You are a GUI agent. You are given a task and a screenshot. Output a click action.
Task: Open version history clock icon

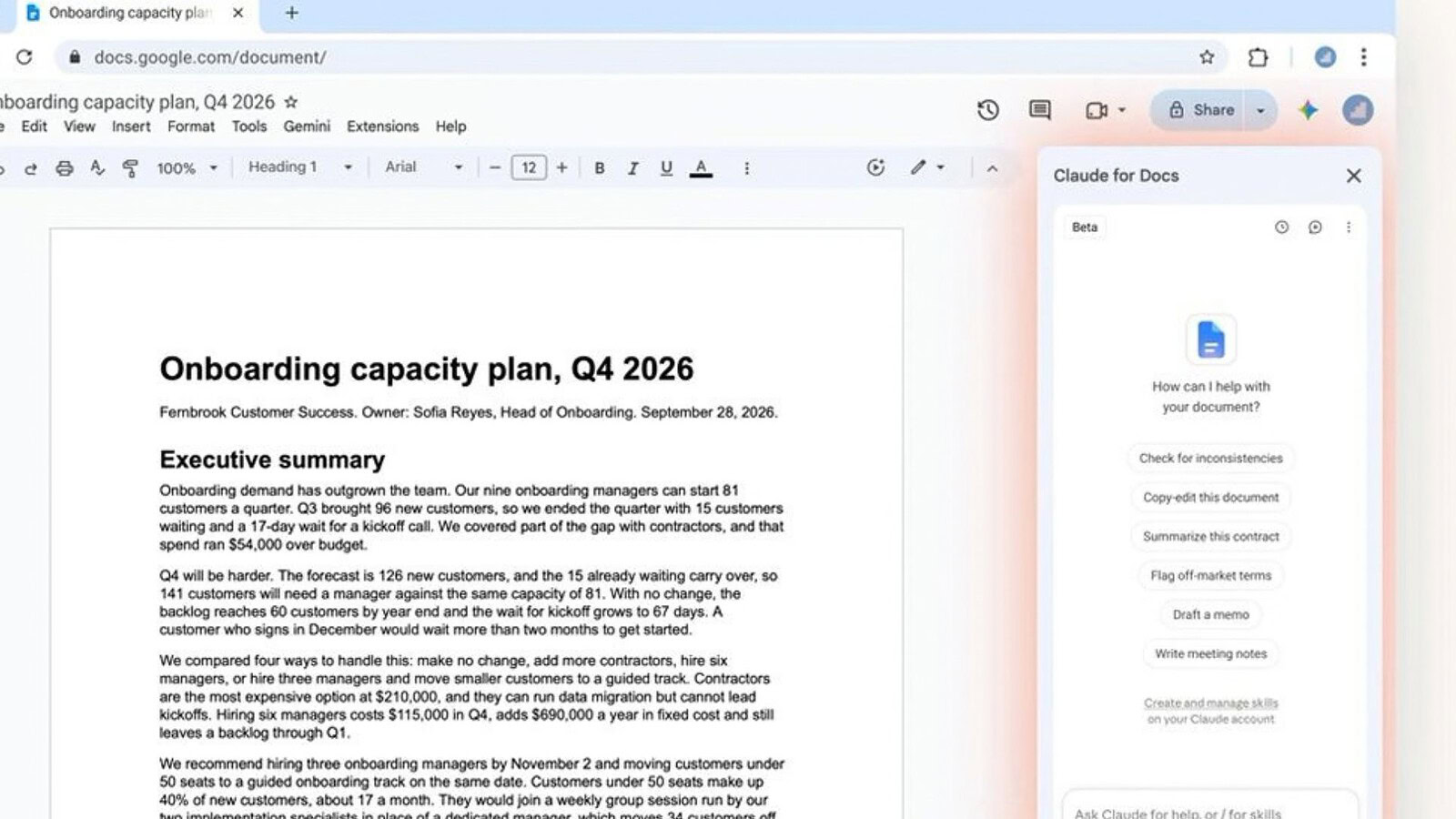(x=988, y=110)
